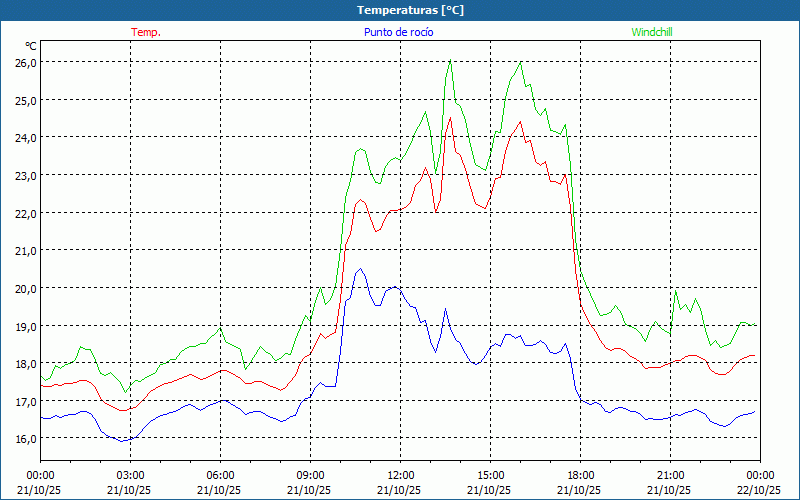The height and width of the screenshot is (500, 800).
Task: Select the 12:00 time axis label
Action: (x=400, y=475)
